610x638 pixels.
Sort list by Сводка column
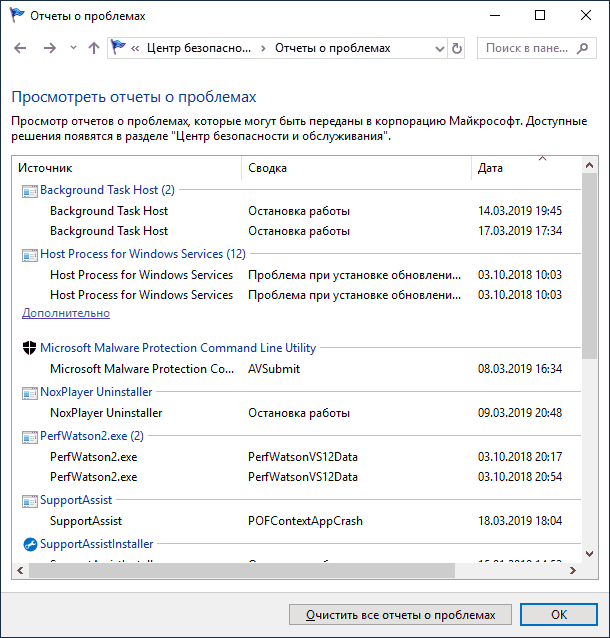pyautogui.click(x=356, y=168)
